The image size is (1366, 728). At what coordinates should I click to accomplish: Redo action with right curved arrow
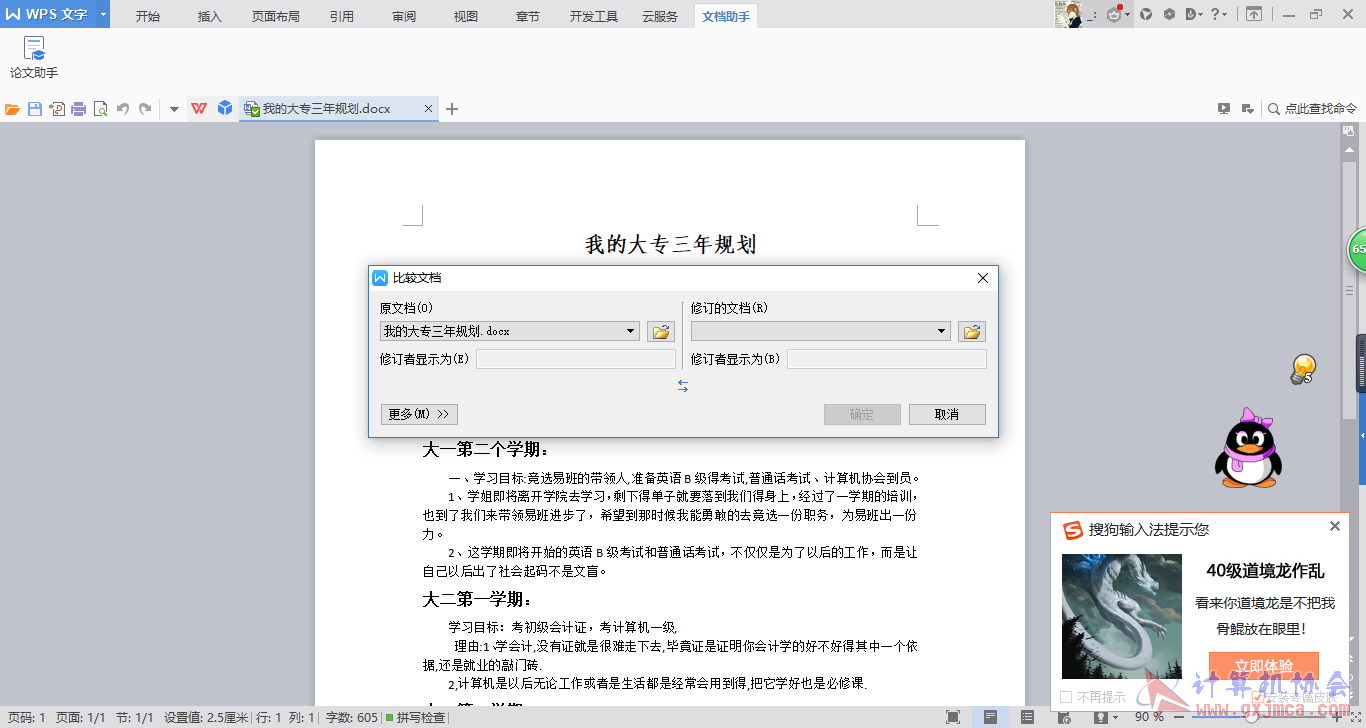[x=145, y=109]
